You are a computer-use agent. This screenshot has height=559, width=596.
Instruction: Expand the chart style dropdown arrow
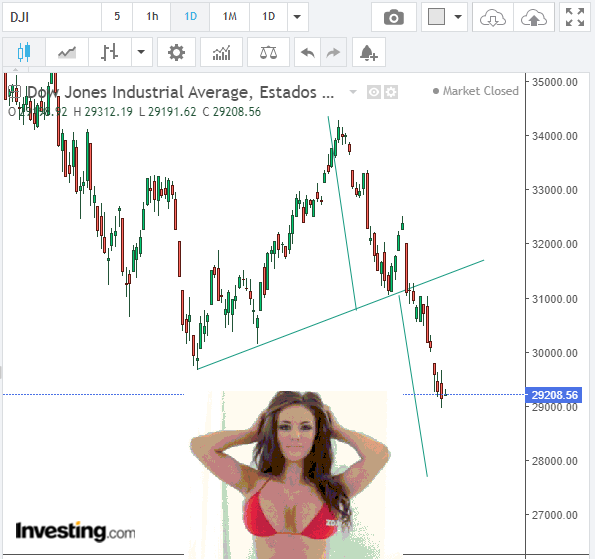point(141,52)
